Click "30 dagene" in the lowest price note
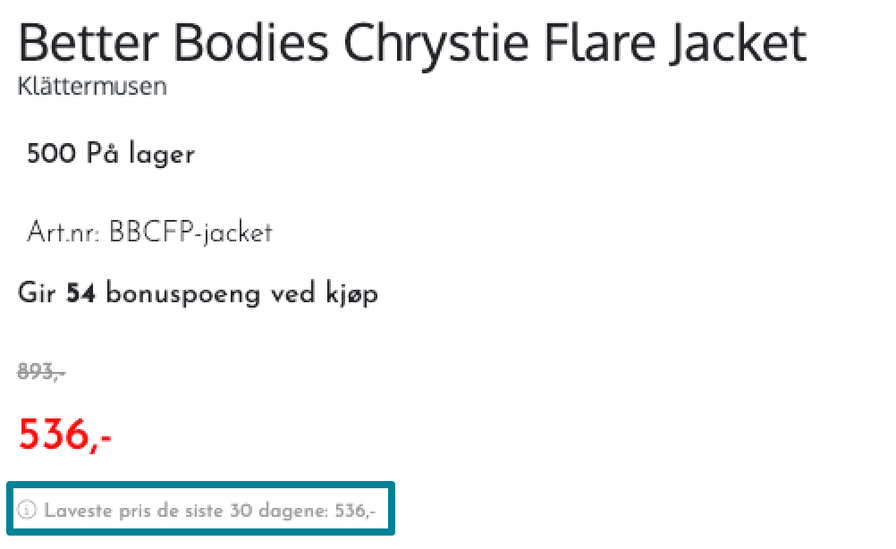This screenshot has width=896, height=549. click(274, 512)
